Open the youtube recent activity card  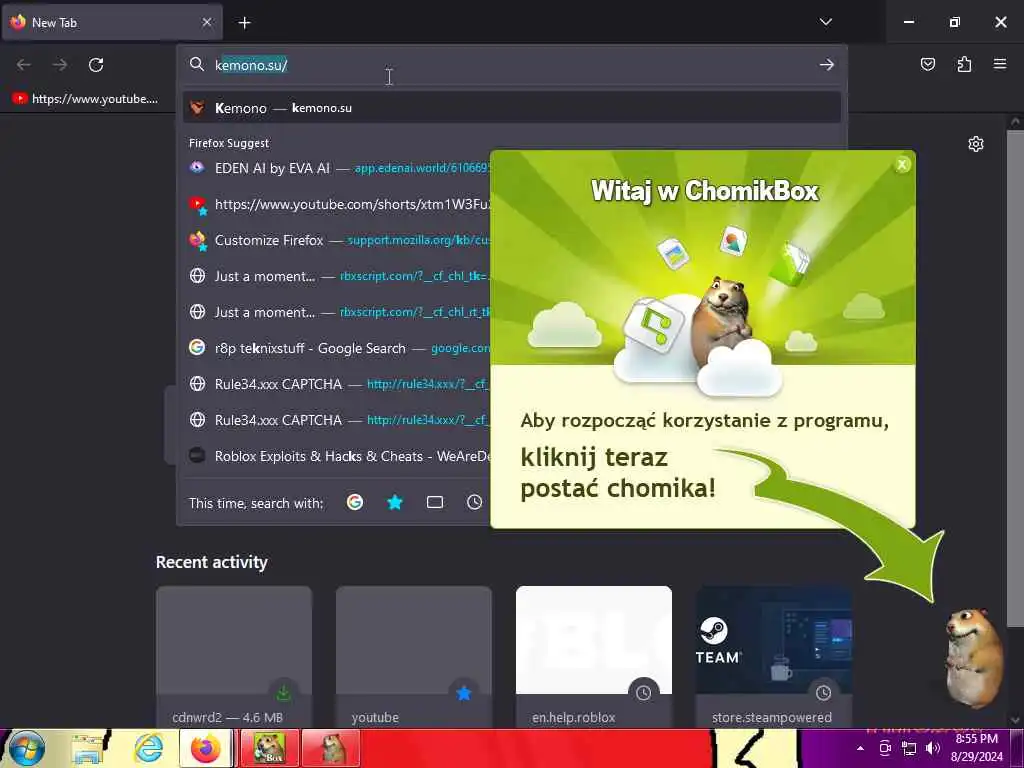[x=413, y=656]
